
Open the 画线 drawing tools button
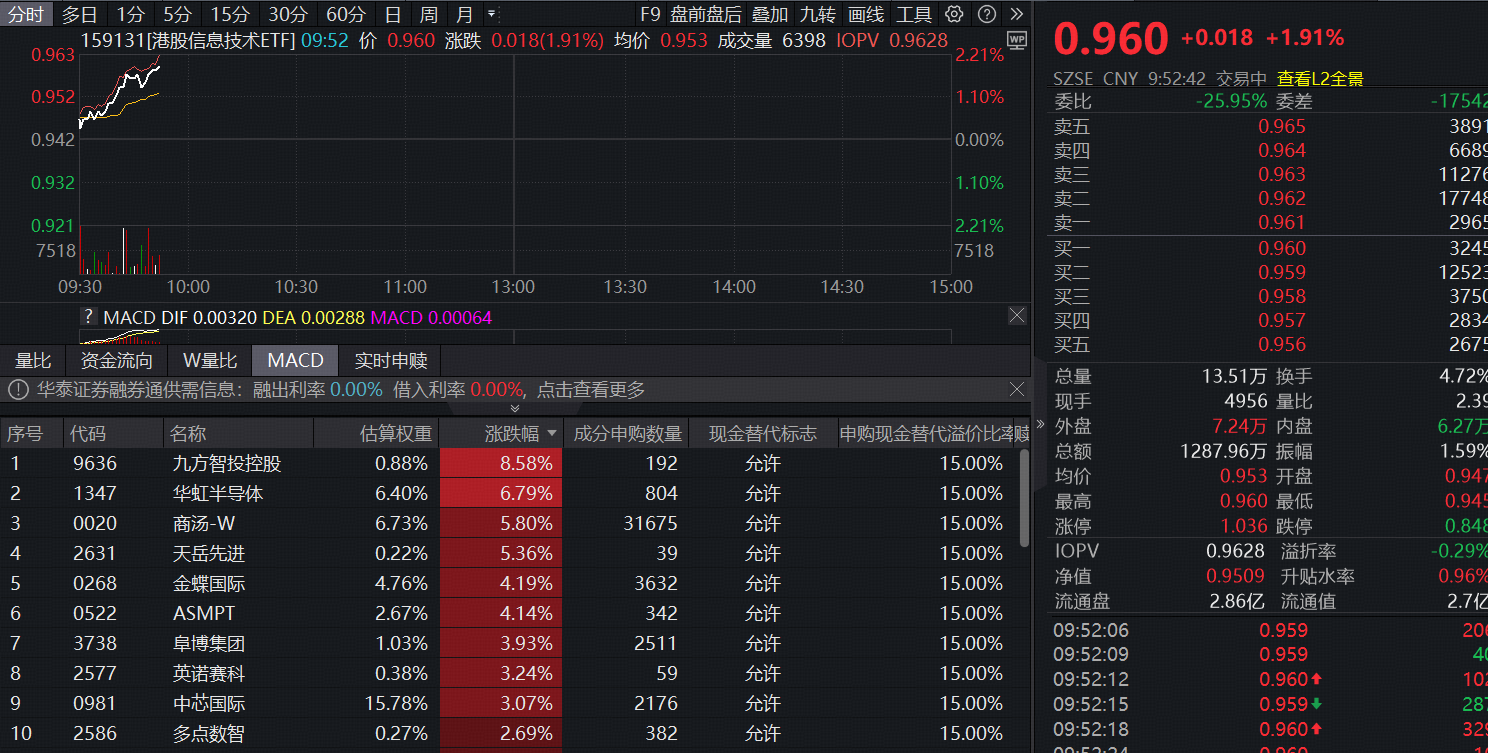[865, 14]
